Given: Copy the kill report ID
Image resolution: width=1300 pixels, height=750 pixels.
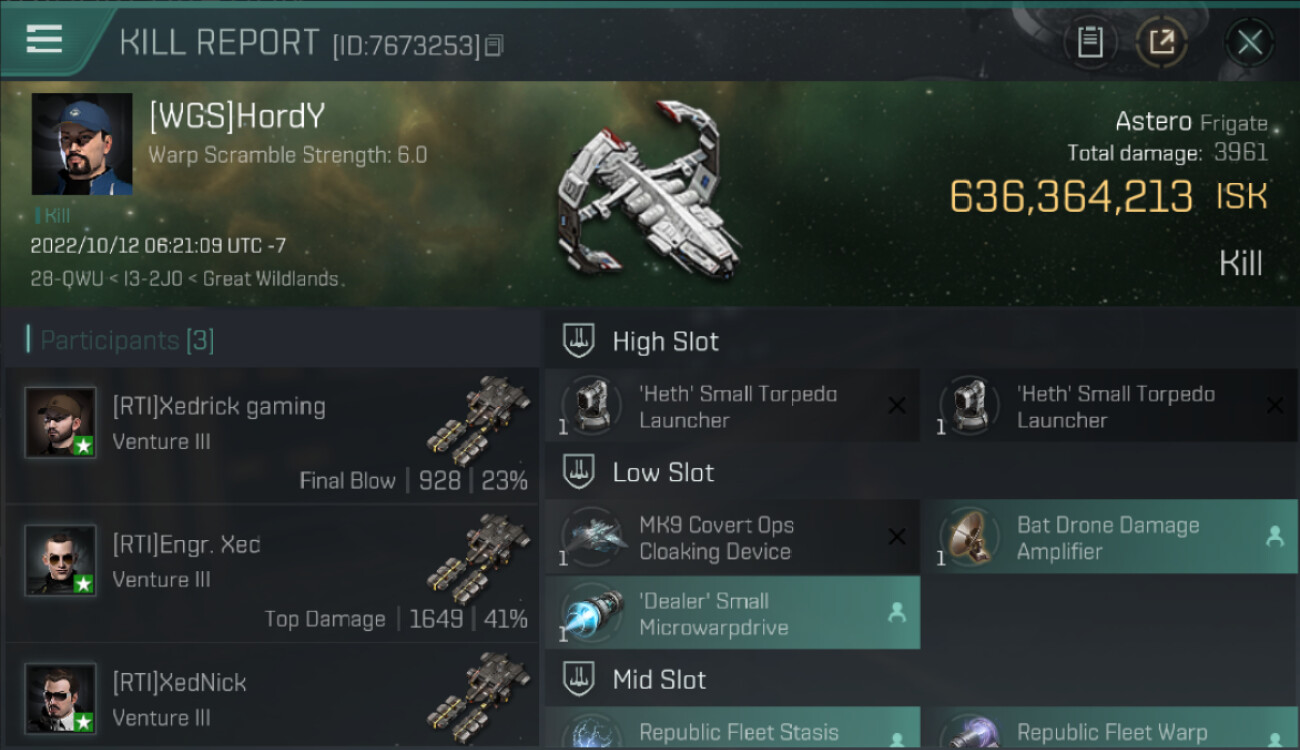Looking at the screenshot, I should pos(495,46).
